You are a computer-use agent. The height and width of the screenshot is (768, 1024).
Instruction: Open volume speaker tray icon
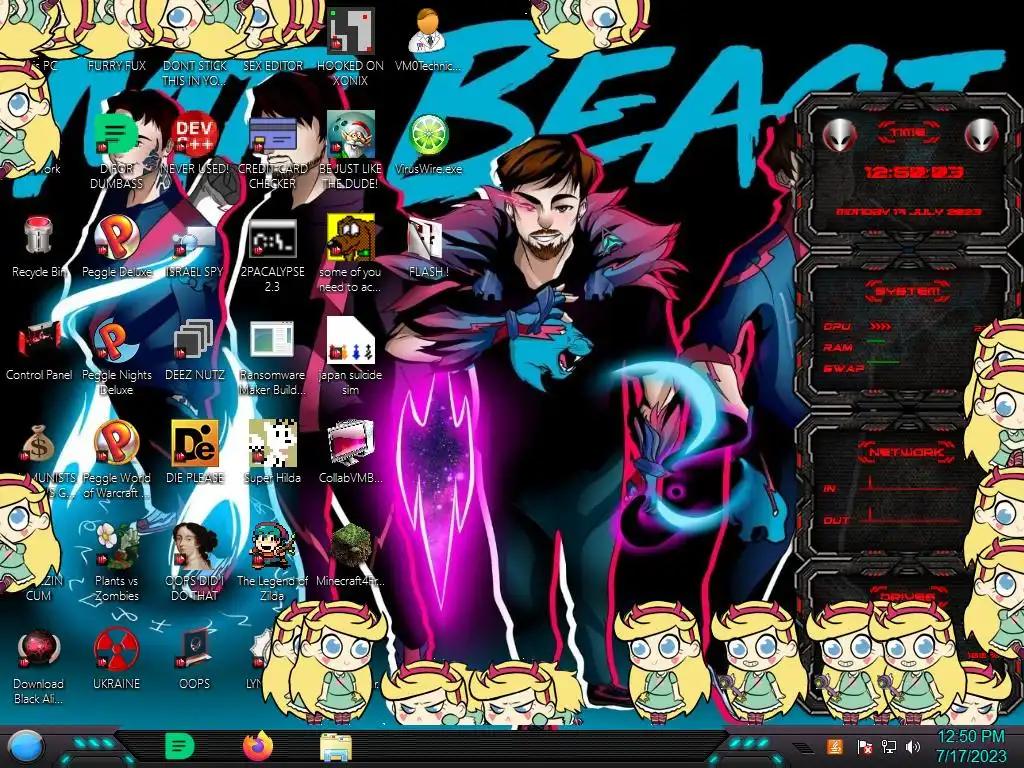(x=913, y=746)
